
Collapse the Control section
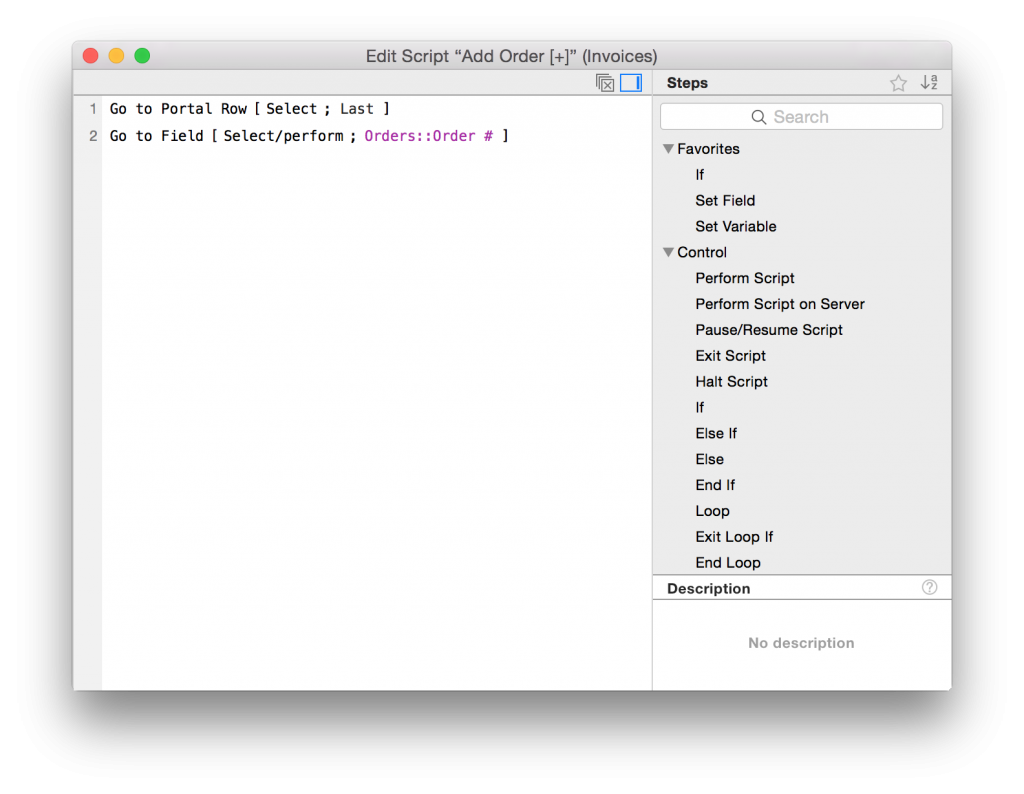pos(668,252)
